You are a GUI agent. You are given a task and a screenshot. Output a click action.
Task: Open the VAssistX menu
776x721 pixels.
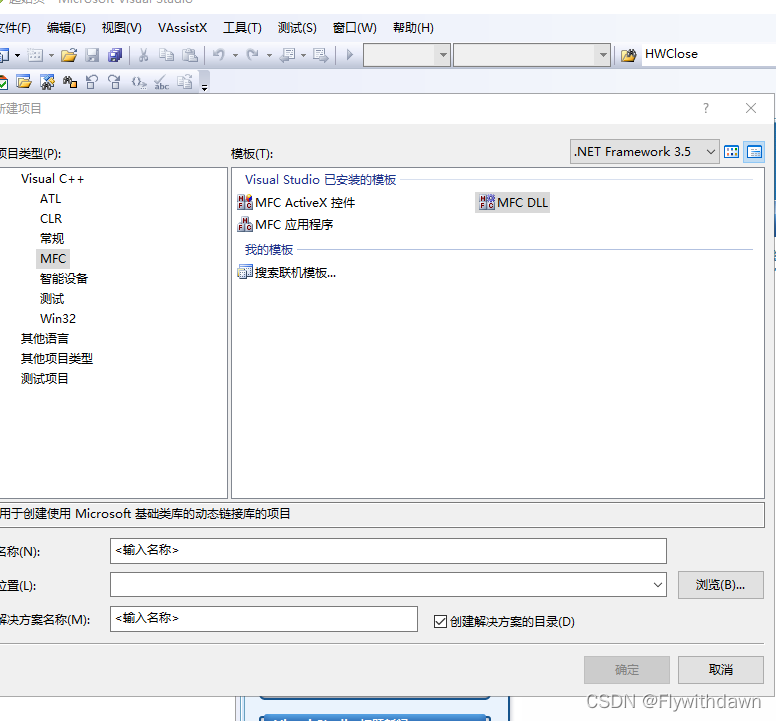183,28
